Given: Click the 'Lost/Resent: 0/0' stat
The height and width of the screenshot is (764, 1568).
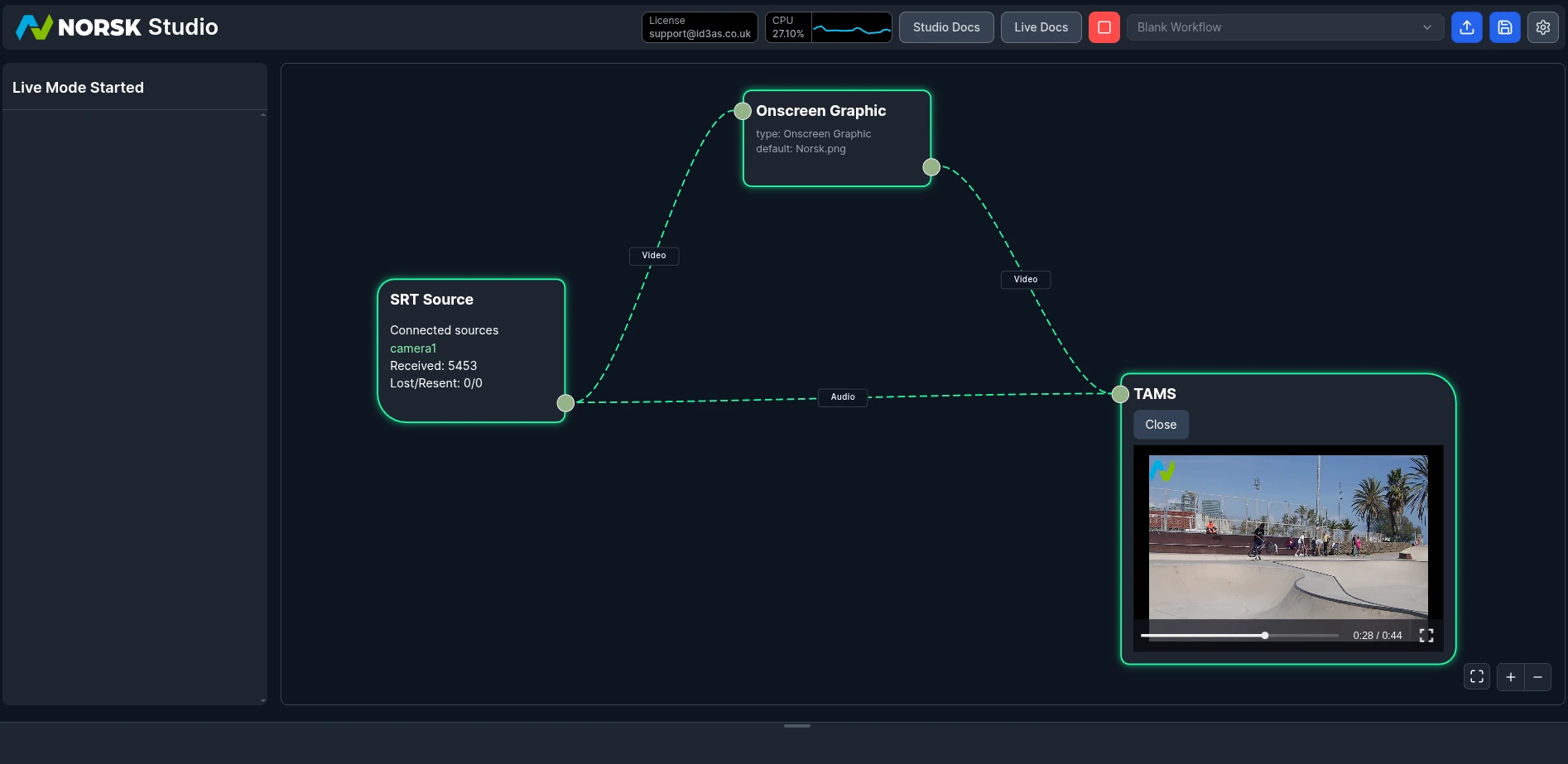Looking at the screenshot, I should (x=436, y=383).
